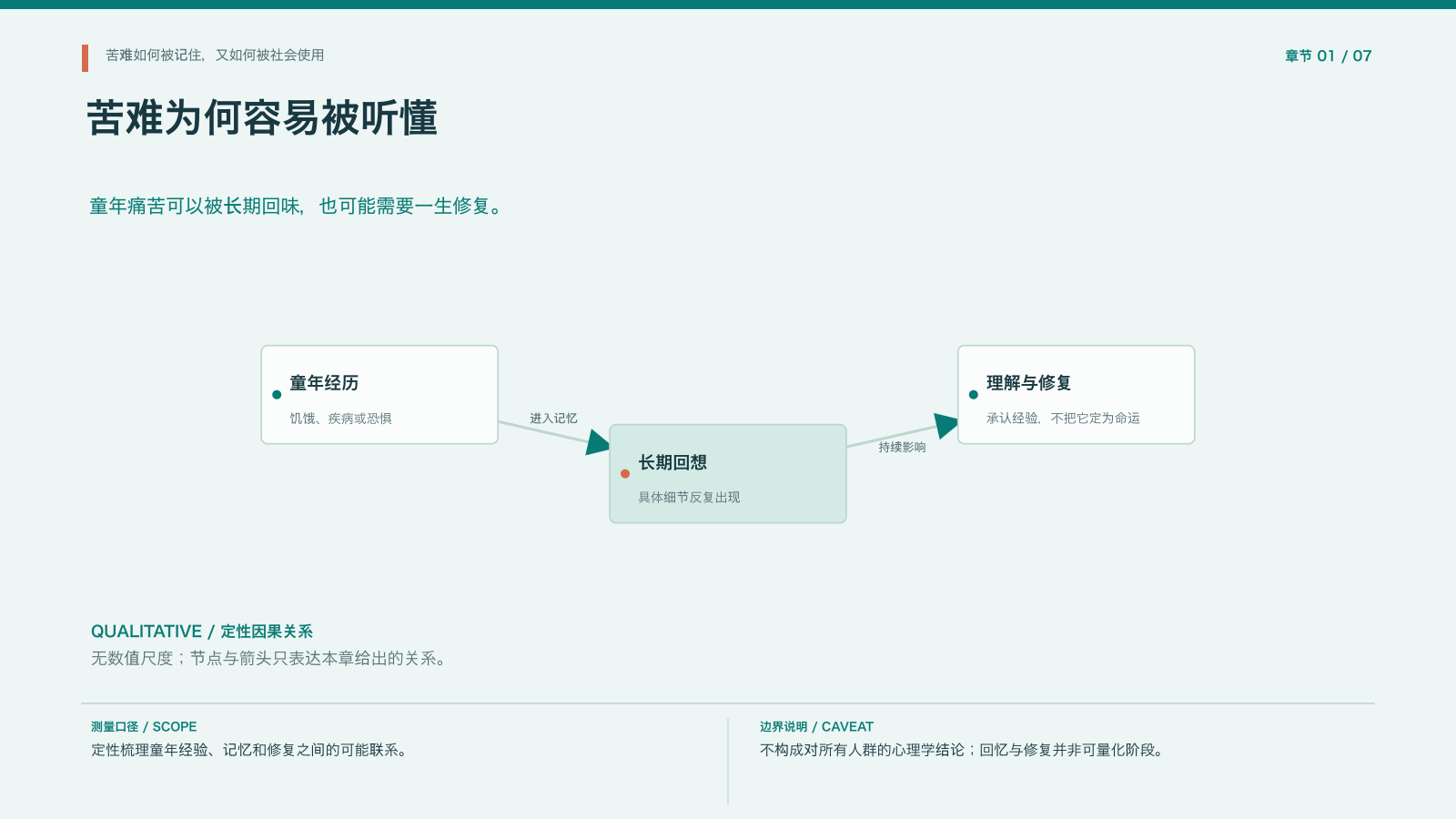Screen dimensions: 1456x819
Task: Click the arrowhead pointing into 长期回想
Action: pyautogui.click(x=598, y=443)
